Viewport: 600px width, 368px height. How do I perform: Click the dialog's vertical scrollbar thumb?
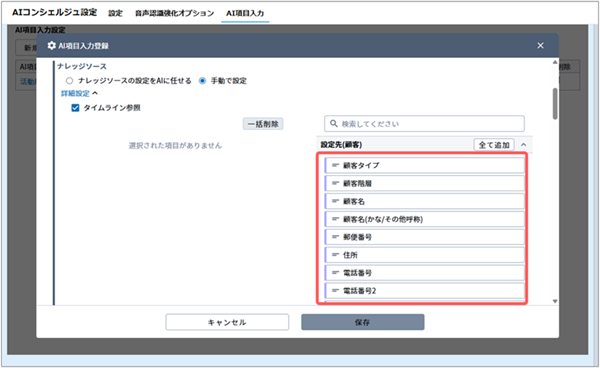click(x=555, y=103)
